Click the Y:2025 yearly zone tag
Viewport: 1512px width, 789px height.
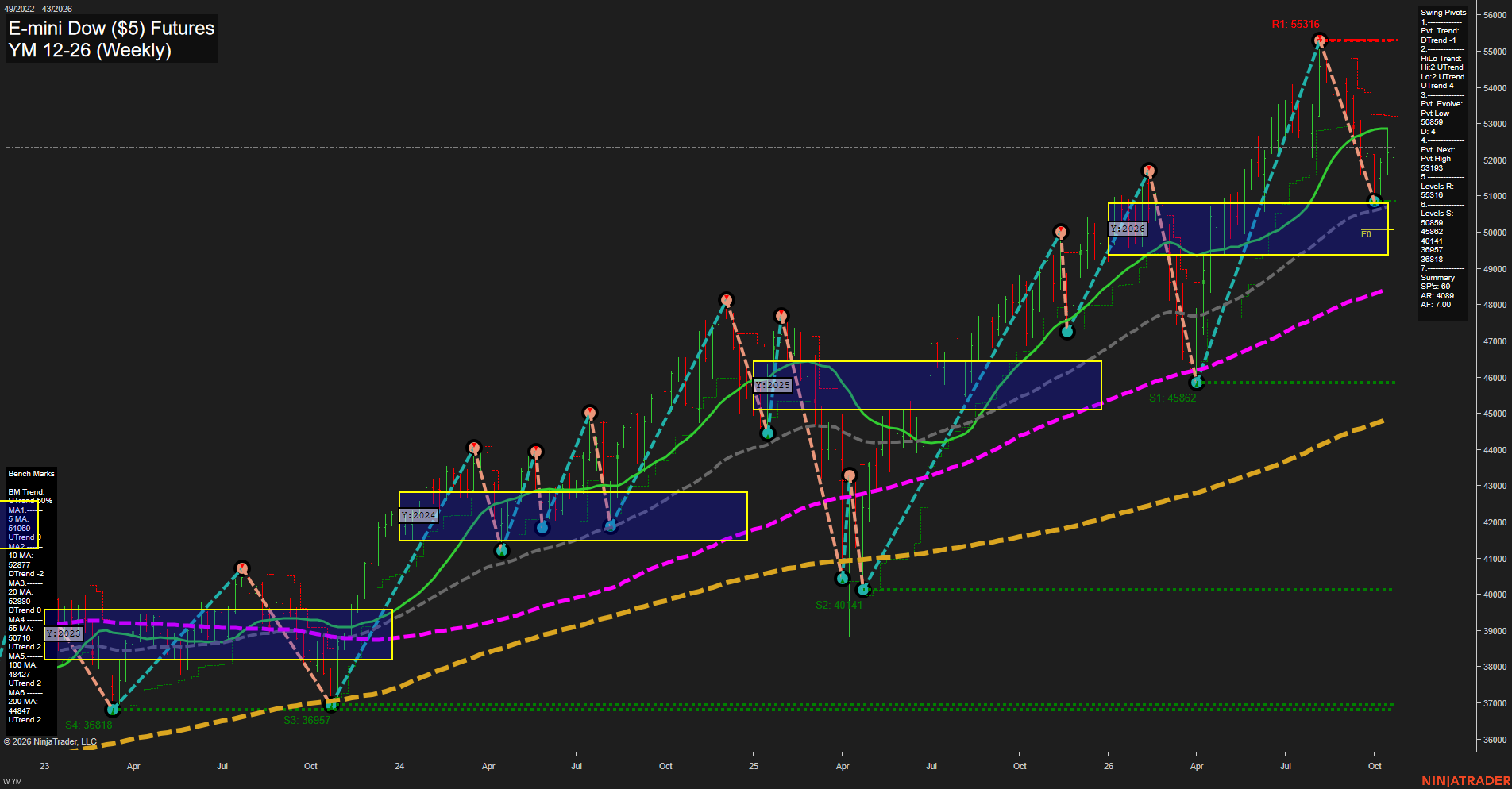[x=773, y=385]
